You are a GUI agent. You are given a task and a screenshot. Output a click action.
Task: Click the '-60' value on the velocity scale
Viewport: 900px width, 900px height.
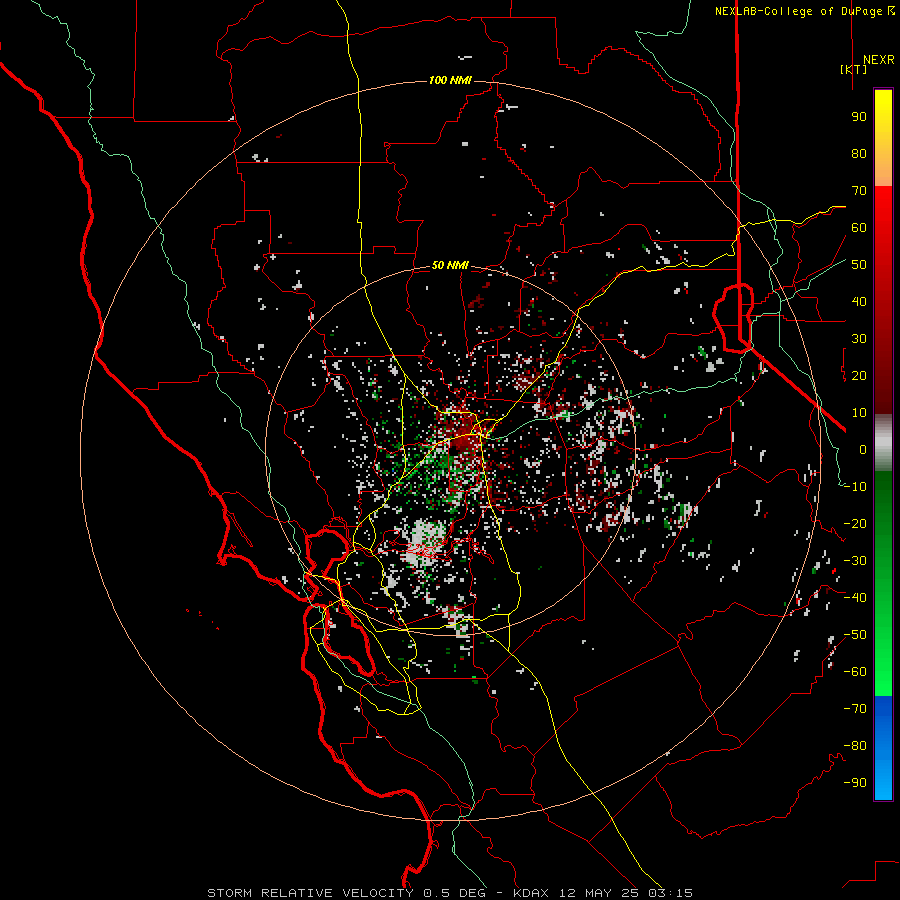click(x=855, y=672)
